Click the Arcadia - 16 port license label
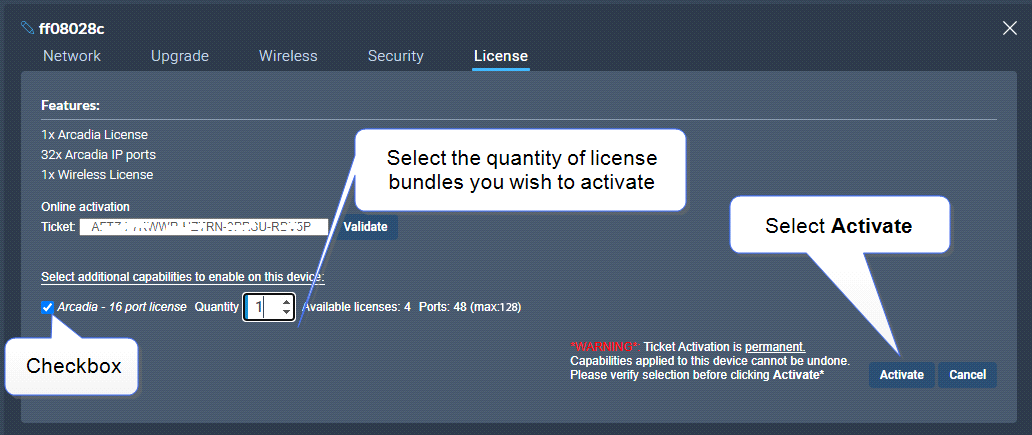The image size is (1032, 435). point(122,307)
